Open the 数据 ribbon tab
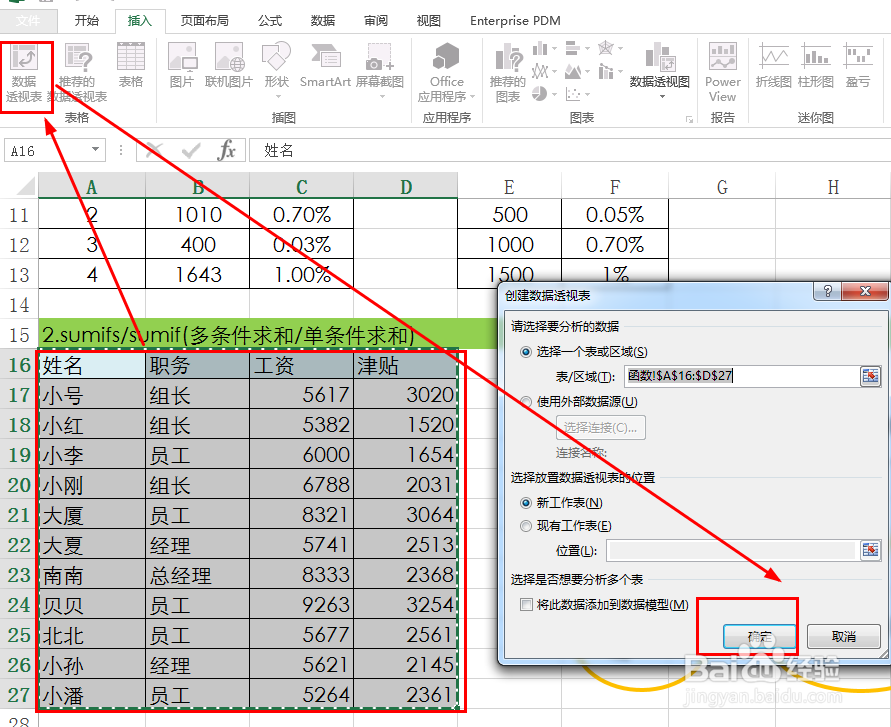 [x=322, y=20]
